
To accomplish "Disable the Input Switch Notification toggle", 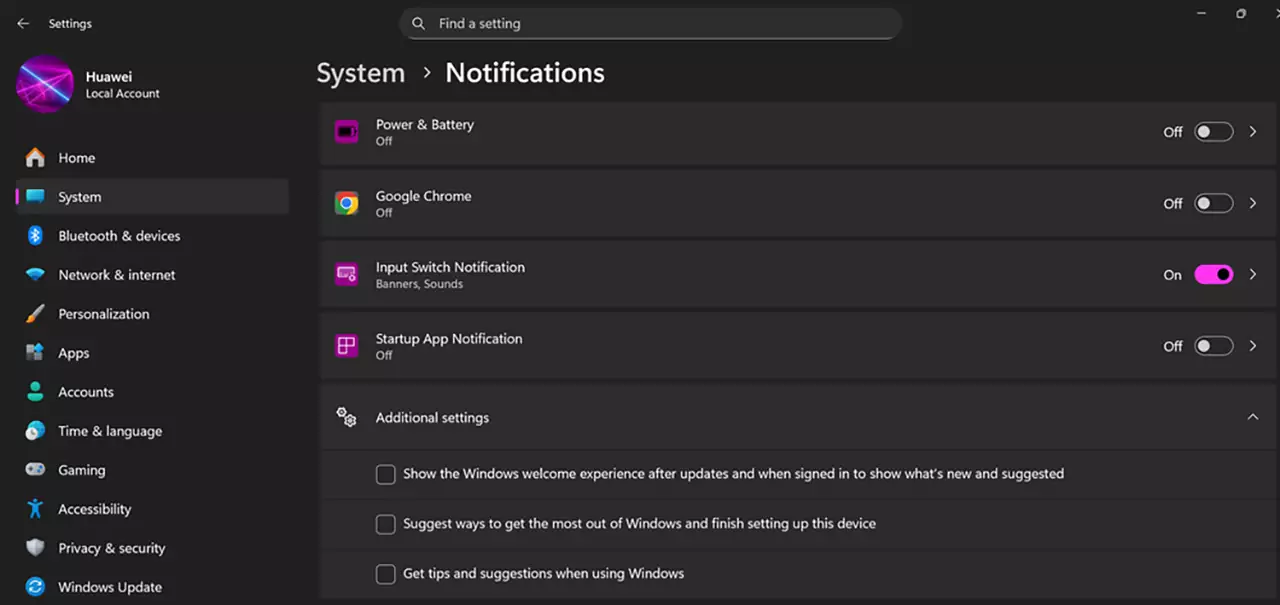I will coord(1214,274).
